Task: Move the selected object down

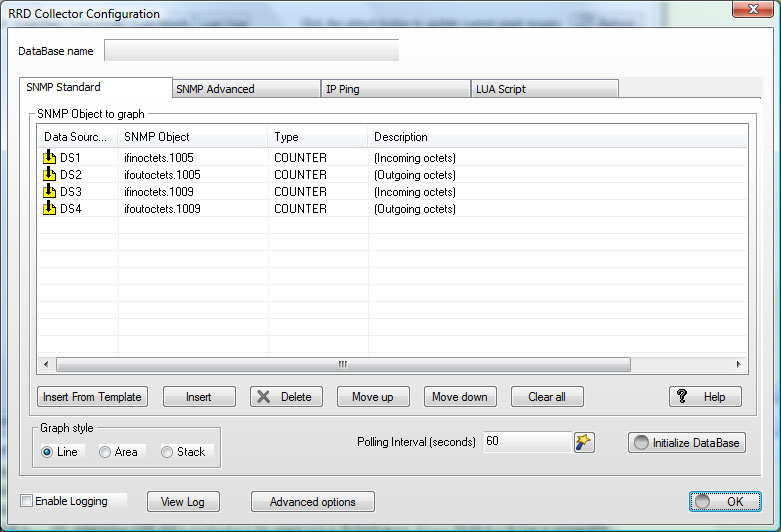Action: (460, 397)
